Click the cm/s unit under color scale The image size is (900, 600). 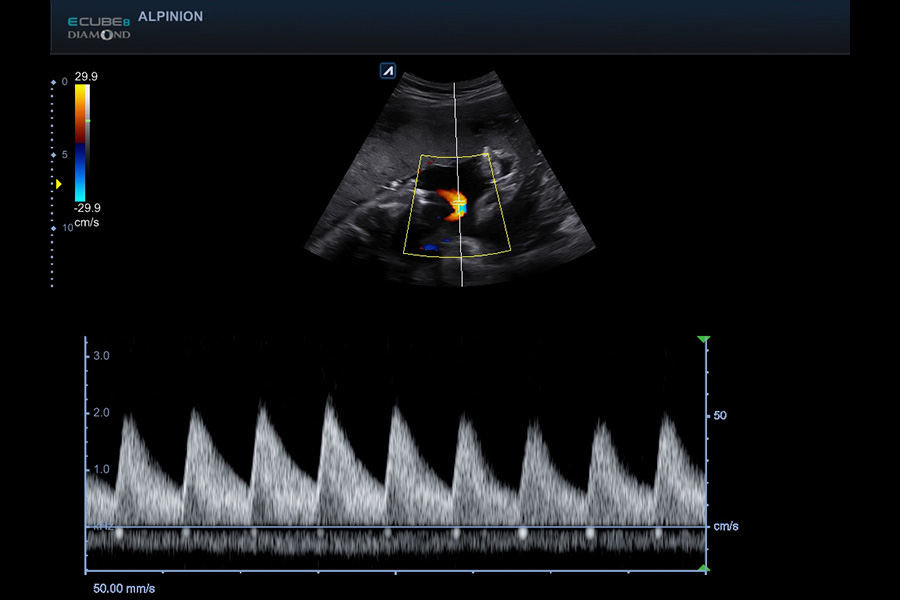coord(87,222)
